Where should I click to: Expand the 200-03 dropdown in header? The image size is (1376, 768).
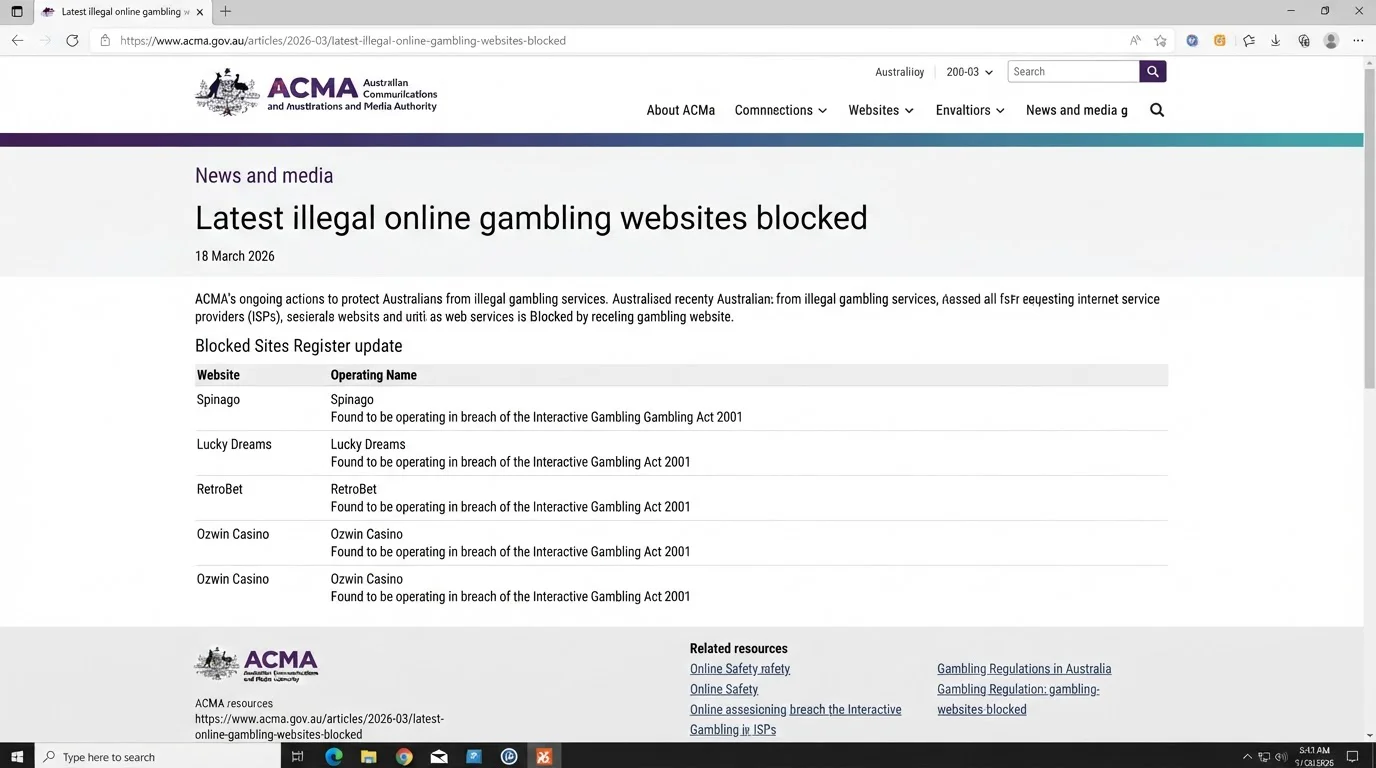click(x=969, y=72)
